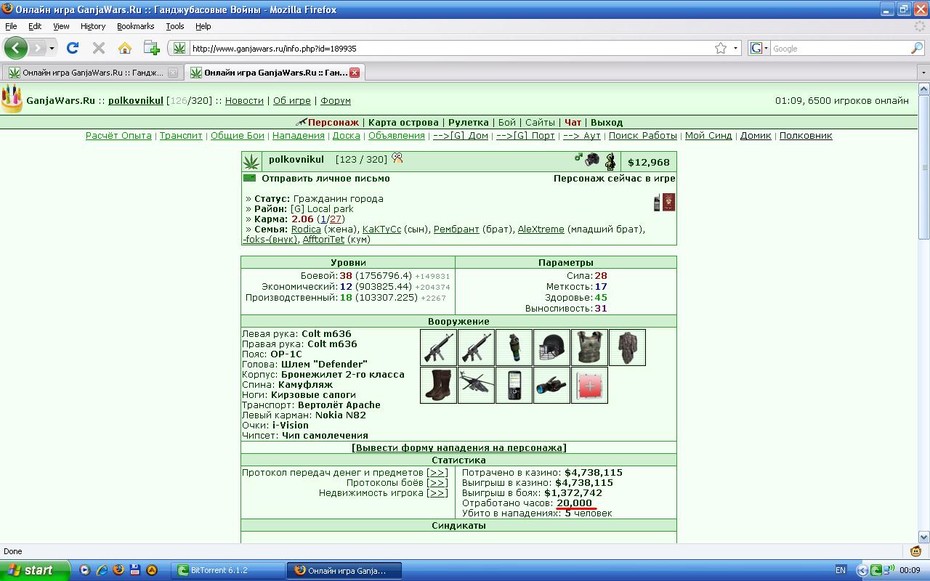Click the Расчёт Опыта link
The width and height of the screenshot is (930, 581).
119,136
